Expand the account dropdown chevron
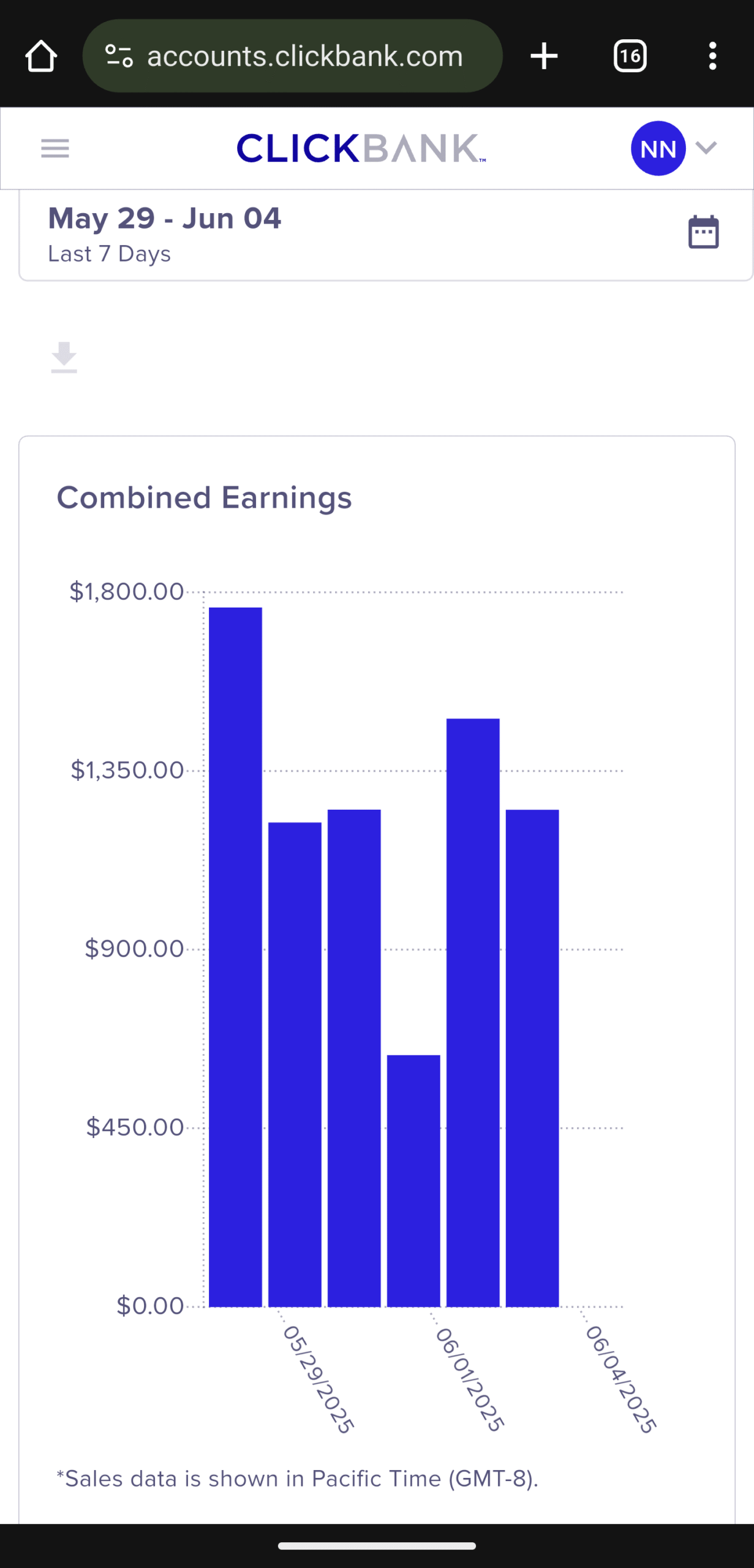Screen dimensions: 754x1568 [706, 148]
